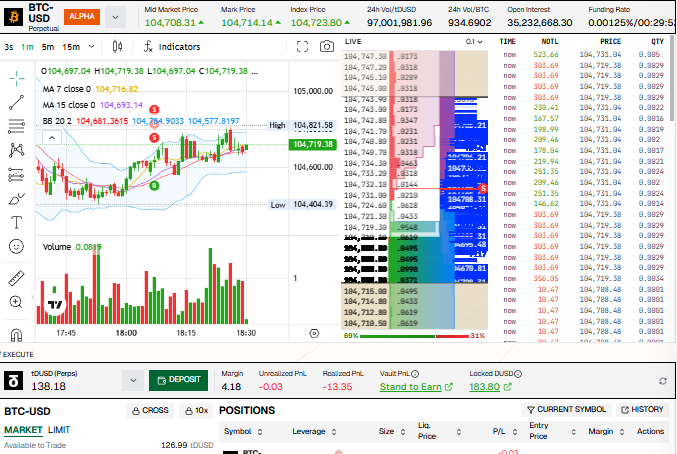Screen dimensions: 677x454
Task: Click the Bitcoin logo icon
Action: [x=13, y=17]
